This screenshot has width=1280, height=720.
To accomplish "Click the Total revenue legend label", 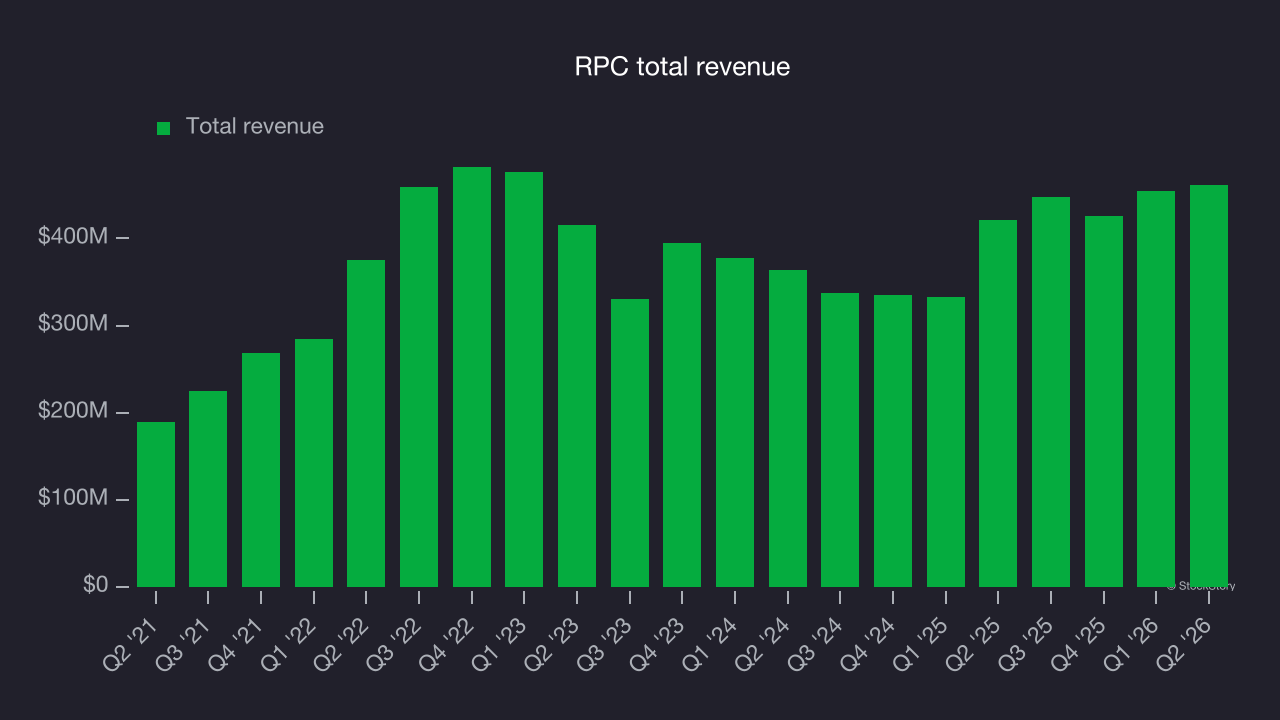I will point(255,126).
